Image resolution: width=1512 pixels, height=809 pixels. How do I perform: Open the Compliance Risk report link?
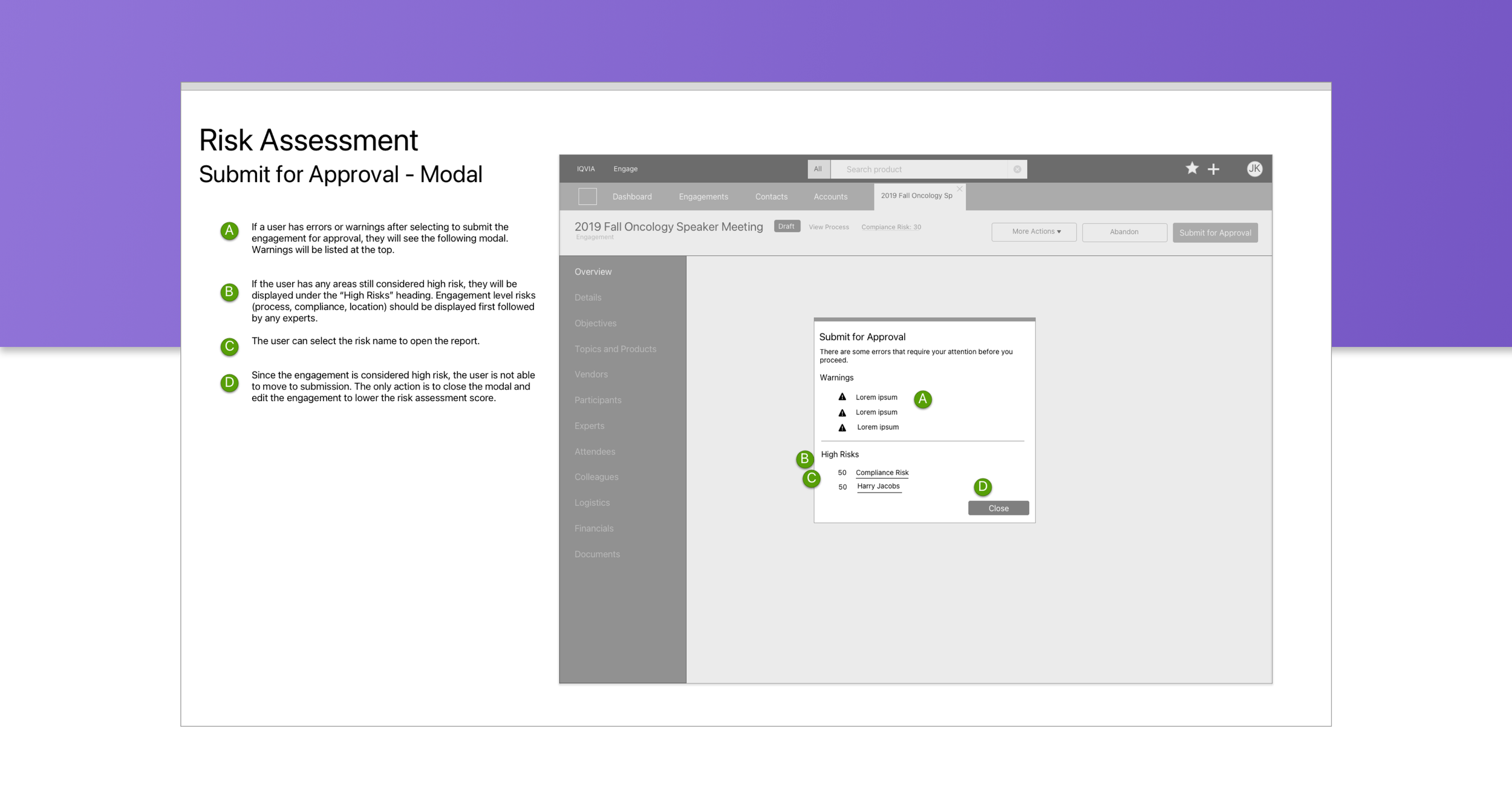click(x=882, y=473)
